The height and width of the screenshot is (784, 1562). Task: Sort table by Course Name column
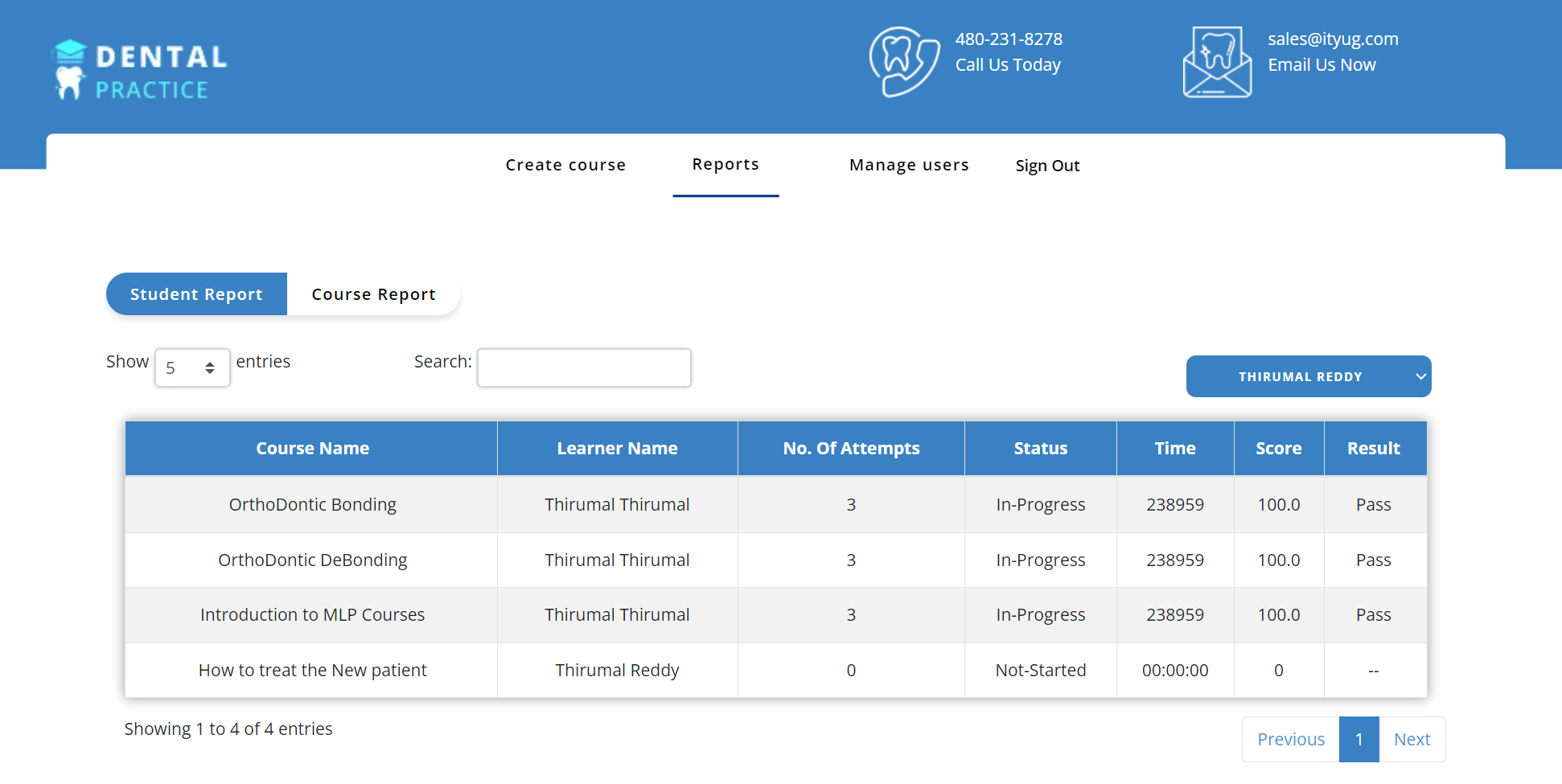(x=312, y=449)
